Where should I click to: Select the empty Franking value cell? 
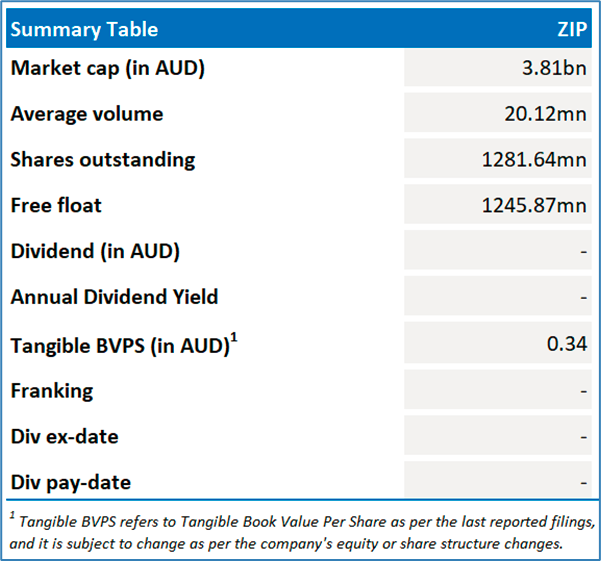coord(497,391)
